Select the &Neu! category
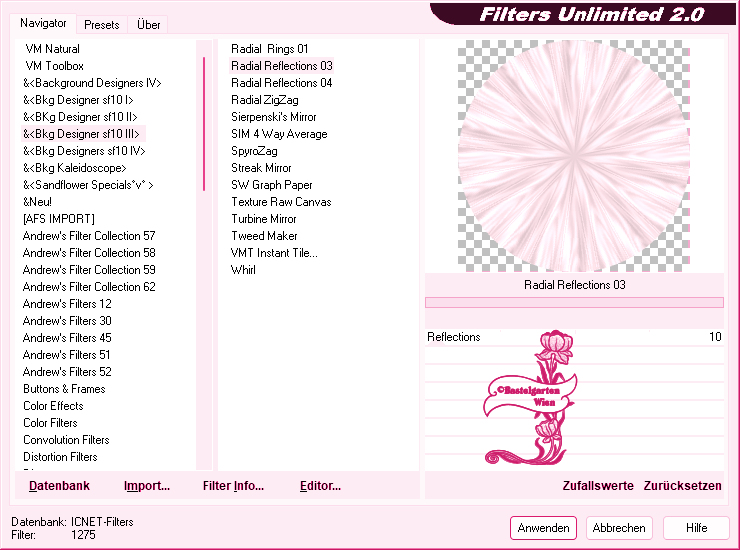740x550 pixels. tap(37, 202)
